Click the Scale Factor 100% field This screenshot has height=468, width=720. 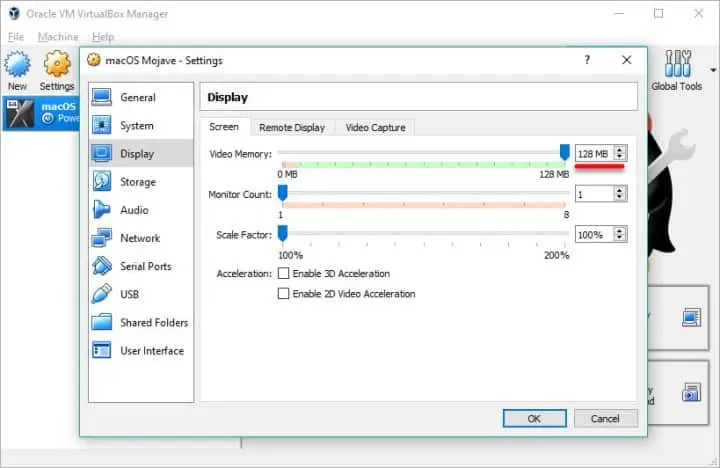595,234
